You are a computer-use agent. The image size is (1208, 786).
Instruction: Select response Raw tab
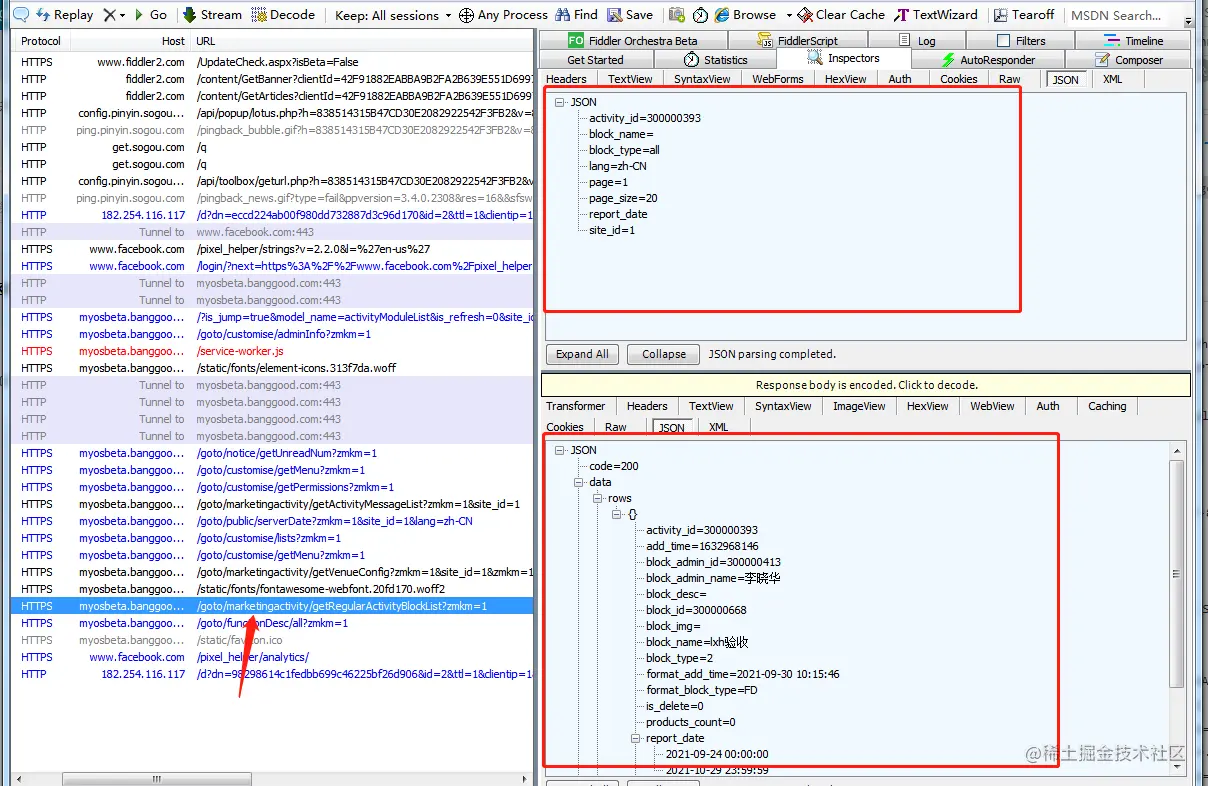[x=616, y=427]
